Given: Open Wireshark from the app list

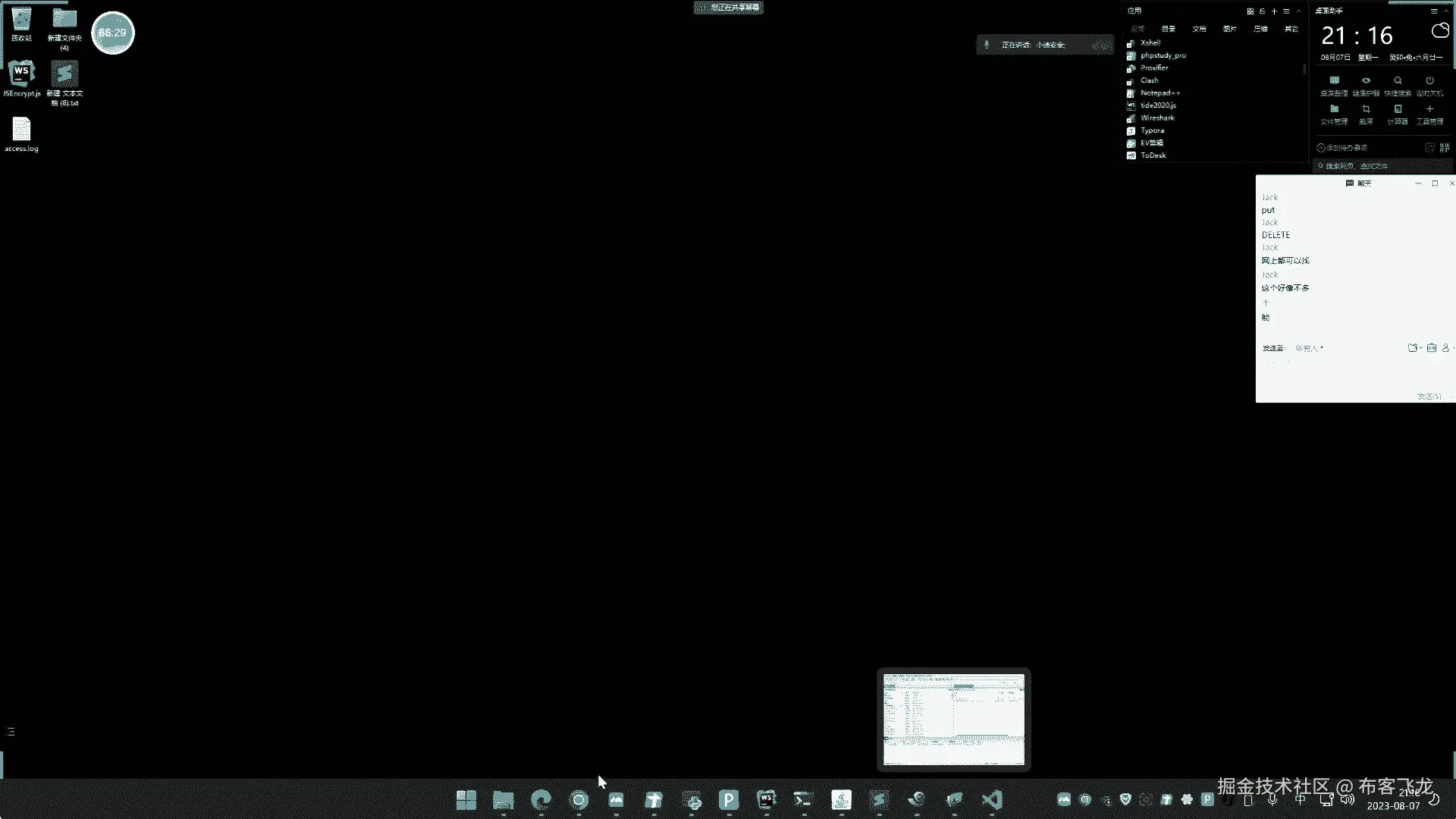Looking at the screenshot, I should click(1156, 118).
